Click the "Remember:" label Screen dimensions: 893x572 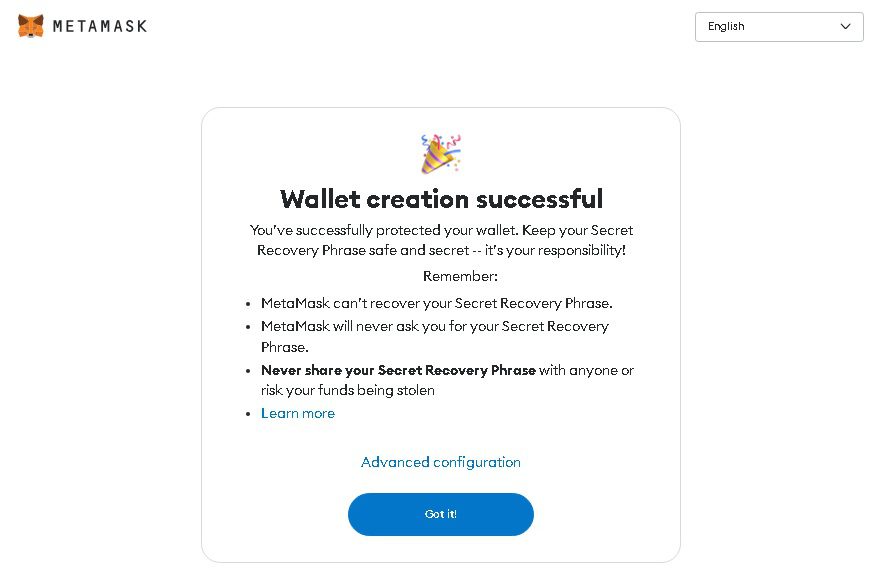click(460, 276)
